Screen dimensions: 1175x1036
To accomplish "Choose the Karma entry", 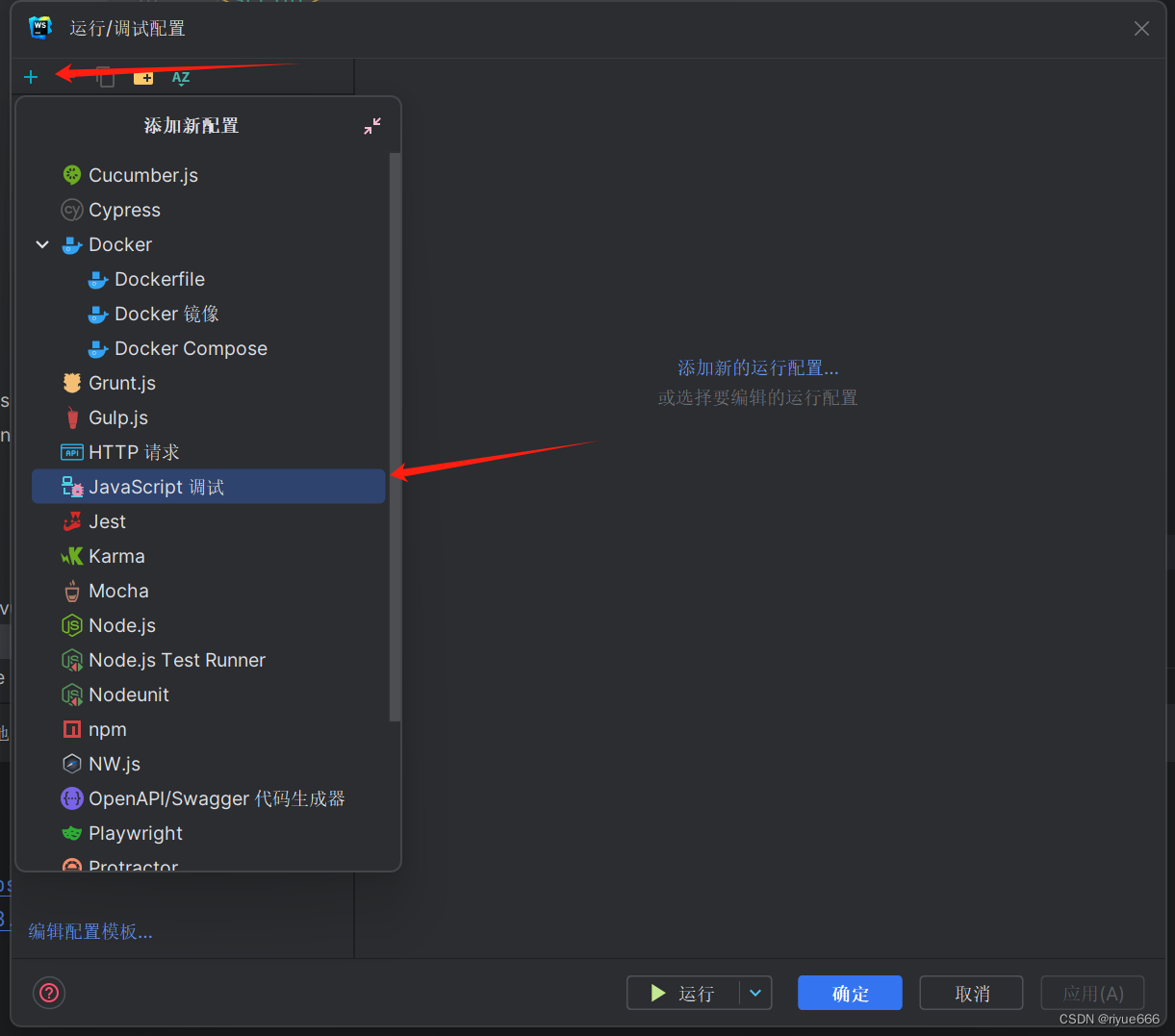I will coord(208,556).
